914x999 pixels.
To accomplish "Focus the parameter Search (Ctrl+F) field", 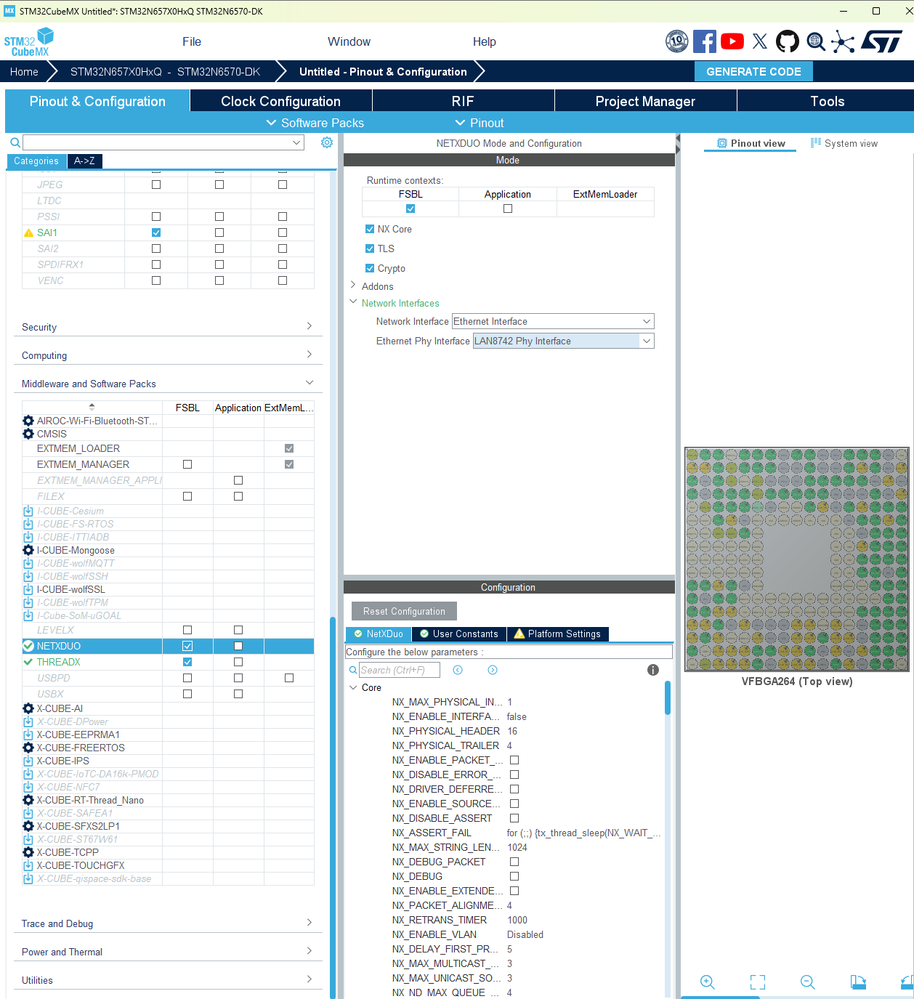I will pyautogui.click(x=399, y=670).
